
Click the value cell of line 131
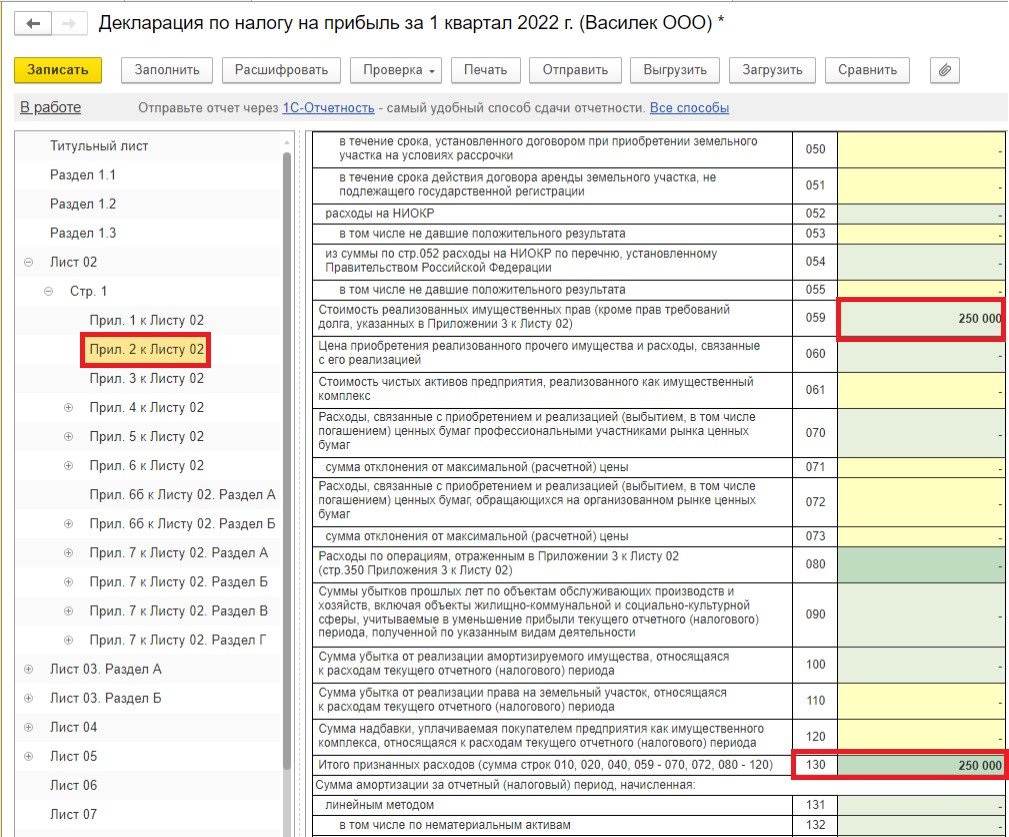pyautogui.click(x=921, y=805)
